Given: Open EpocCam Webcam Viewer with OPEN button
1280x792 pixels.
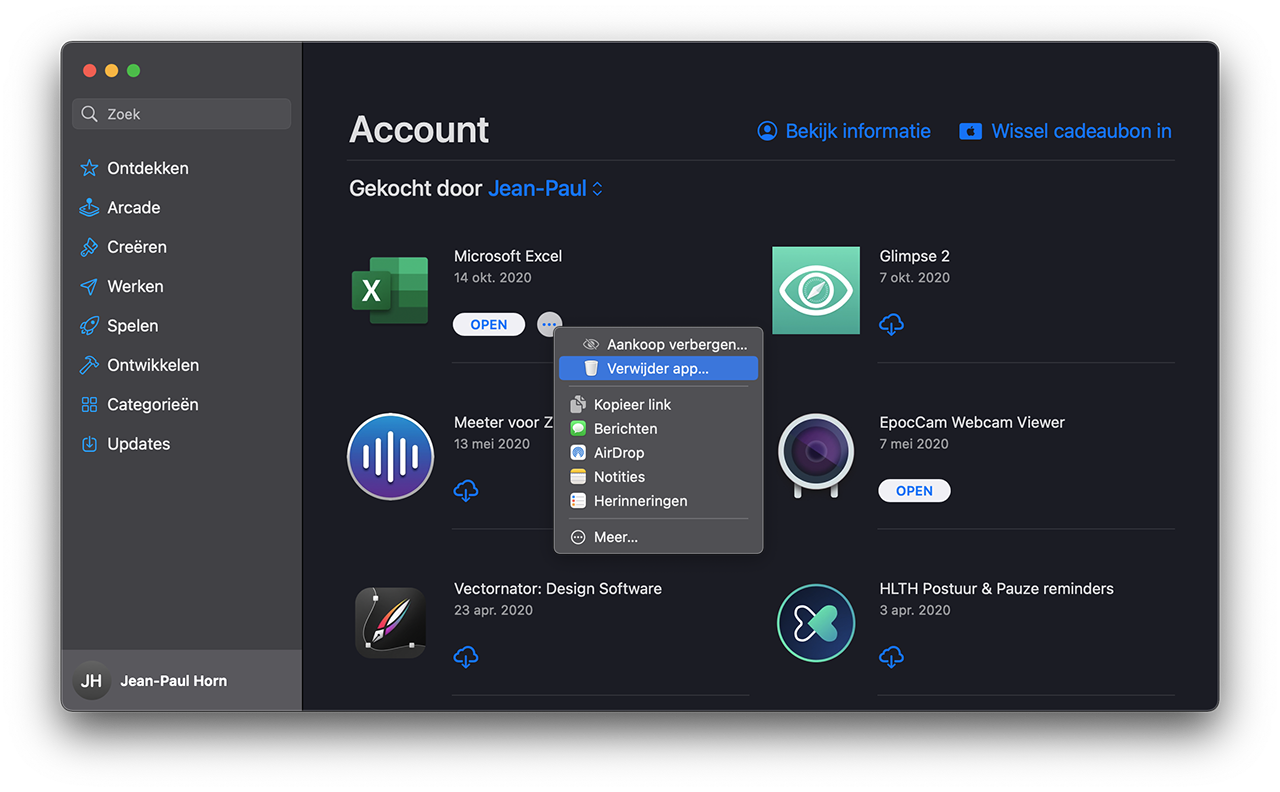Looking at the screenshot, I should 914,490.
